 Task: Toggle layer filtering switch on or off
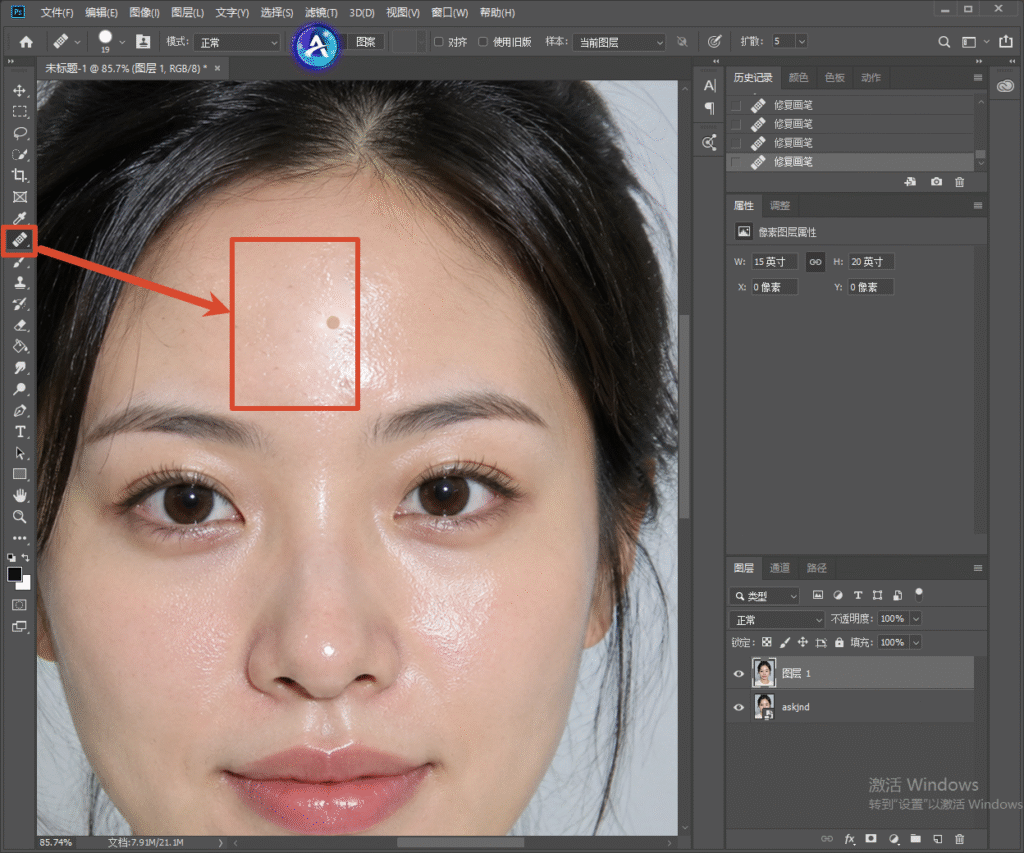coord(919,594)
